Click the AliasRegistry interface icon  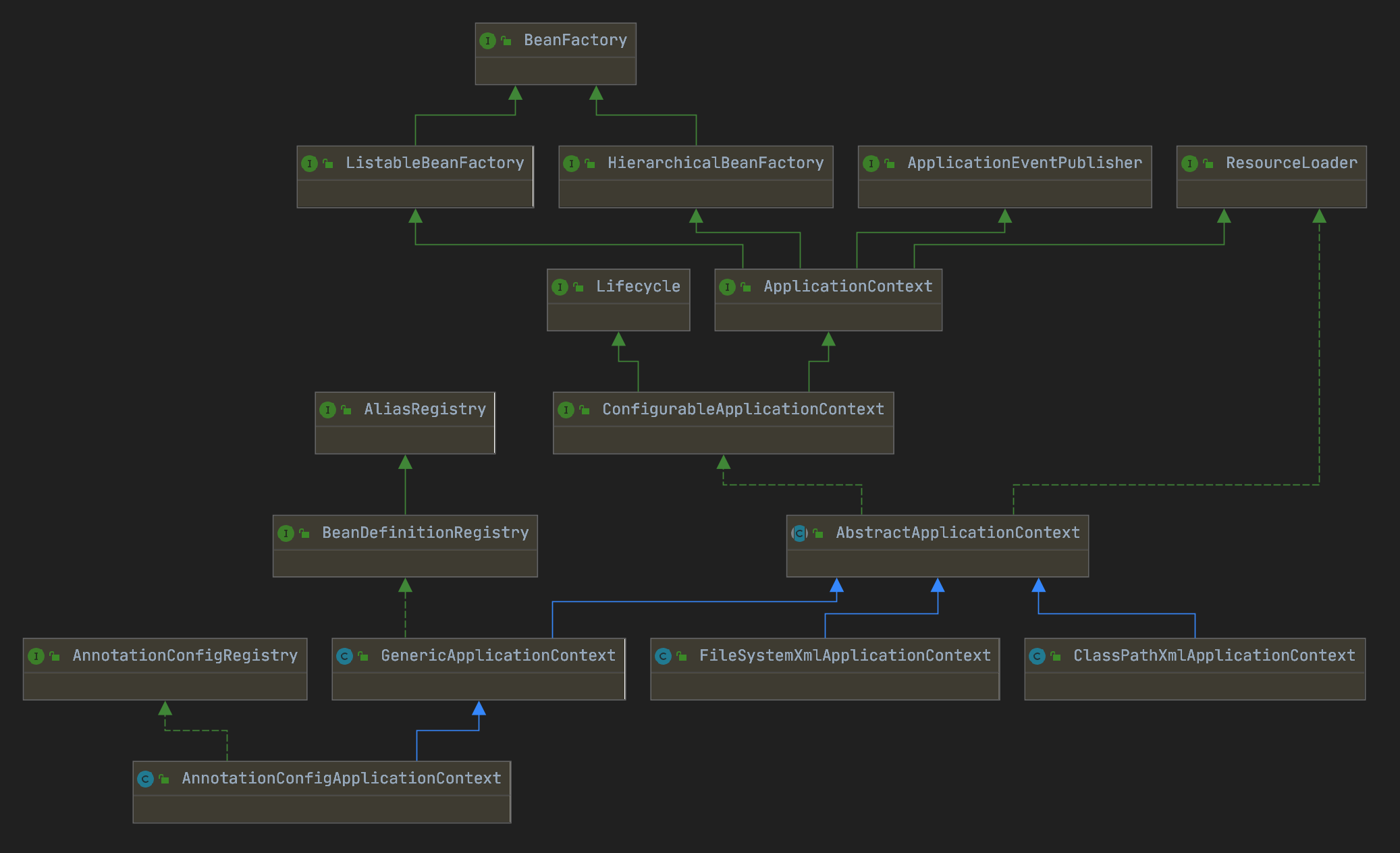point(327,410)
